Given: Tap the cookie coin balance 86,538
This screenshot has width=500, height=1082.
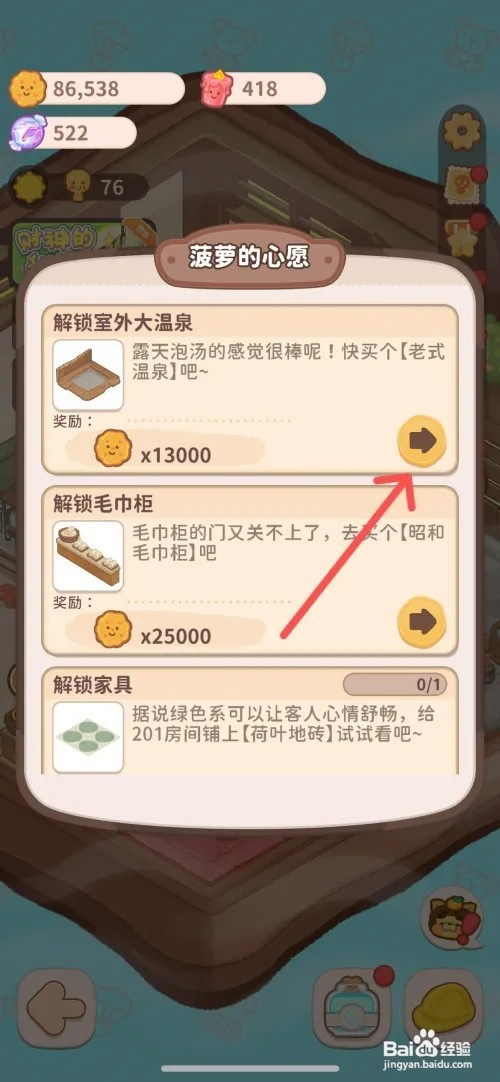Looking at the screenshot, I should pyautogui.click(x=98, y=89).
